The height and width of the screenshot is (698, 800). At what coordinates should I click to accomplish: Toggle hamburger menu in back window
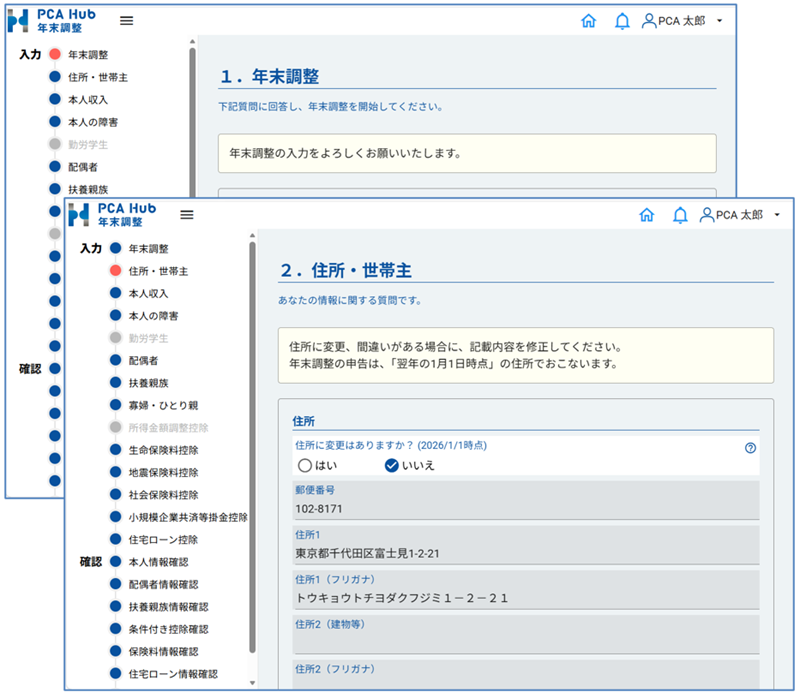click(127, 20)
